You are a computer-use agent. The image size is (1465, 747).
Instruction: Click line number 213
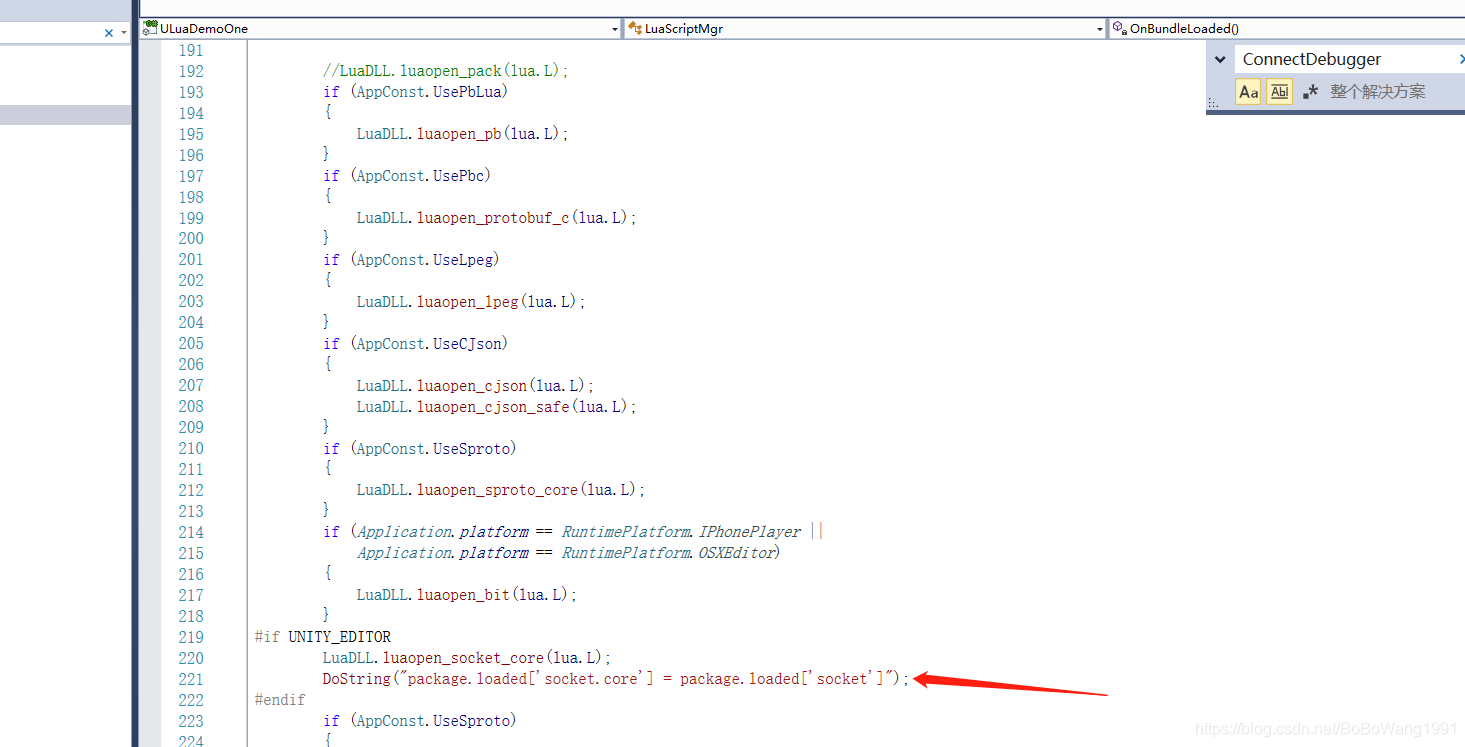[190, 512]
